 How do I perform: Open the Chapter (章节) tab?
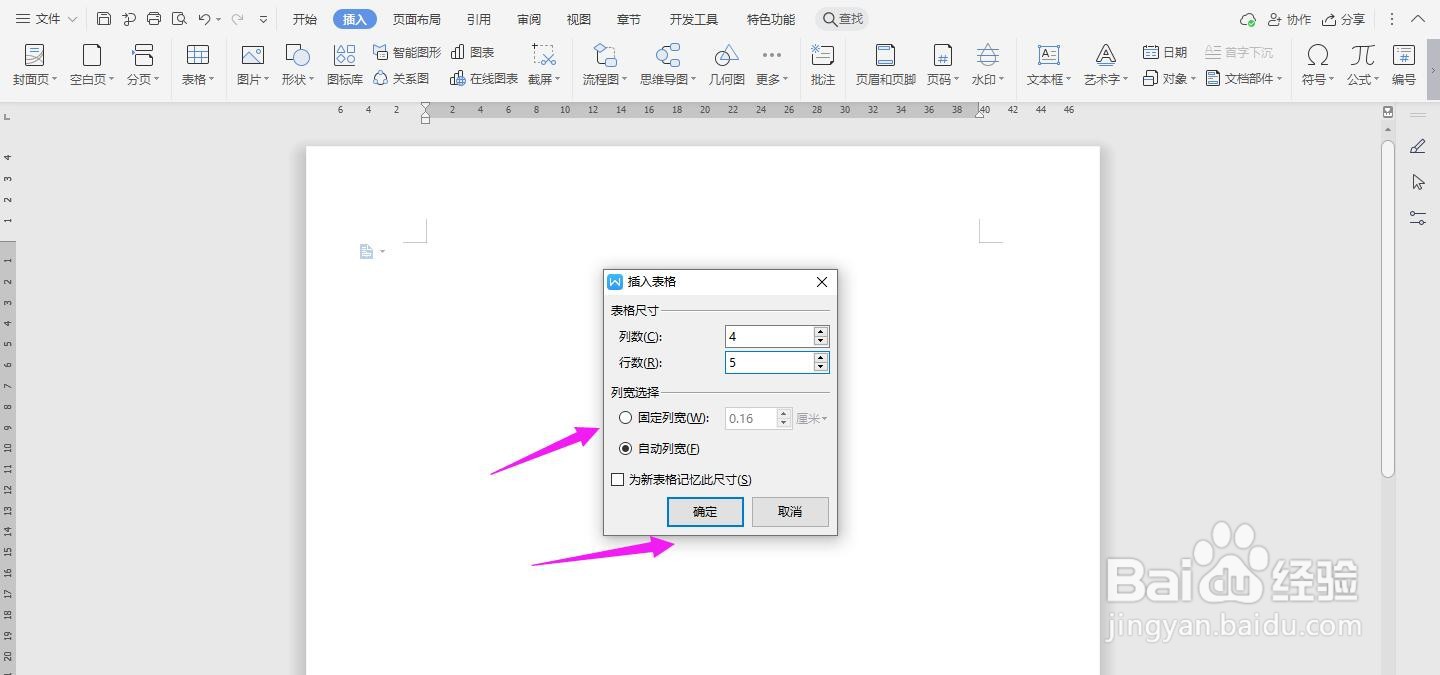[x=629, y=19]
